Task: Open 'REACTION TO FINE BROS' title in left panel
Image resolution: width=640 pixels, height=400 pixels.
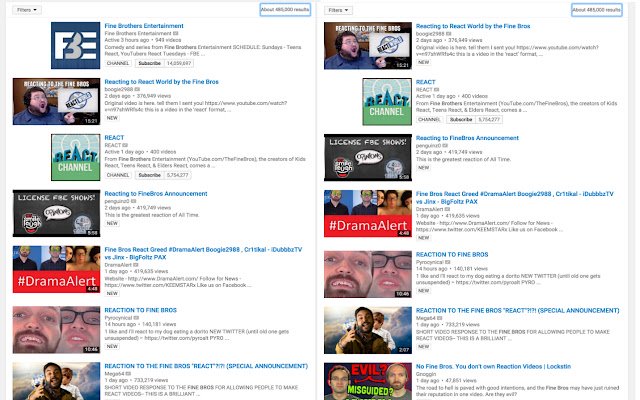Action: [141, 310]
